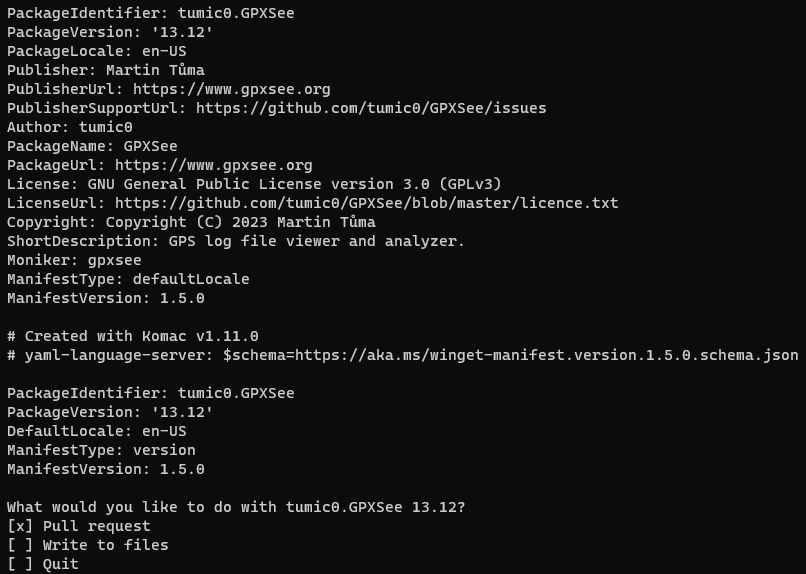Click the Created with Komac comment line
806x574 pixels.
[x=132, y=336]
